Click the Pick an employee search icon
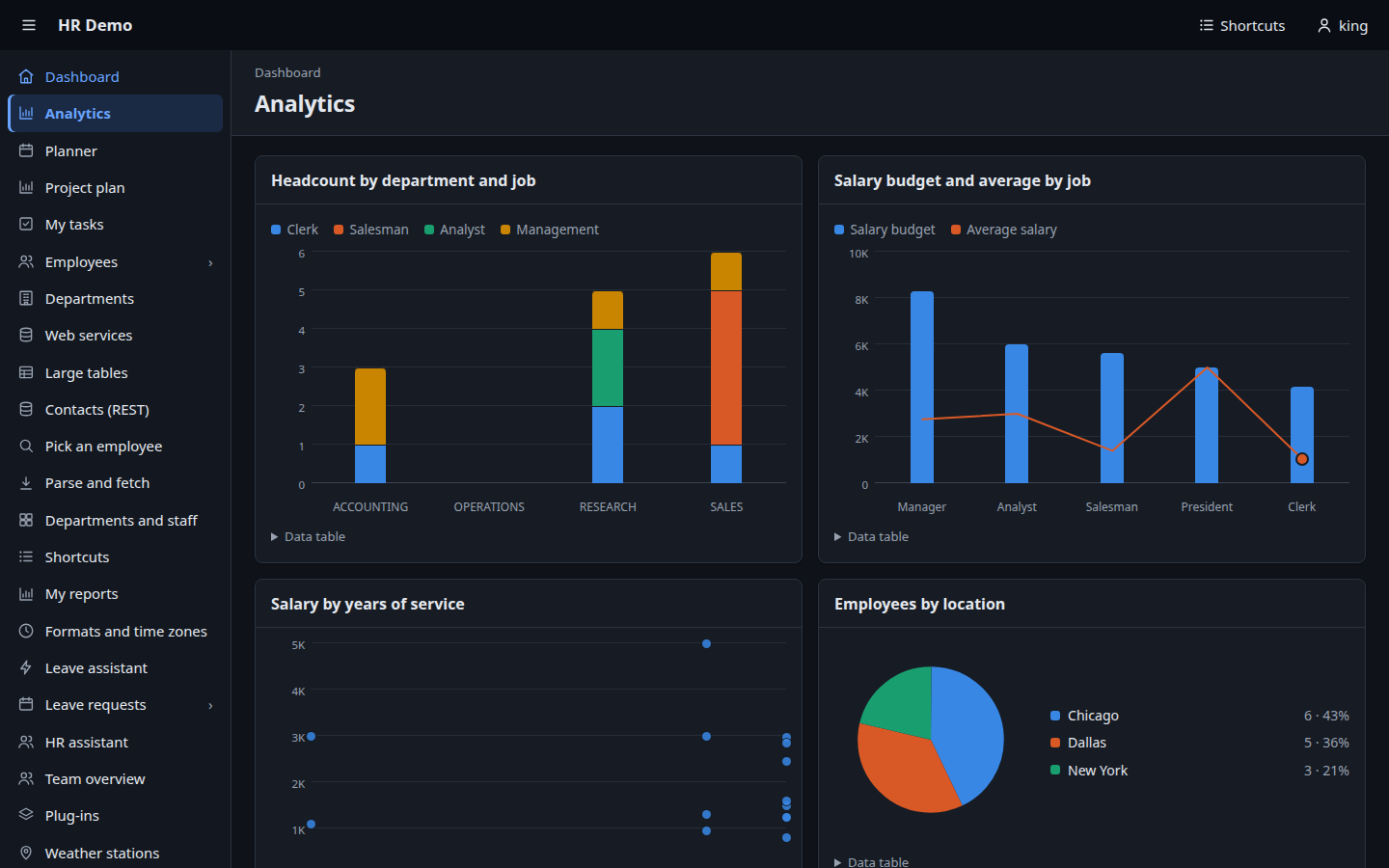Viewport: 1389px width, 868px height. [x=26, y=446]
